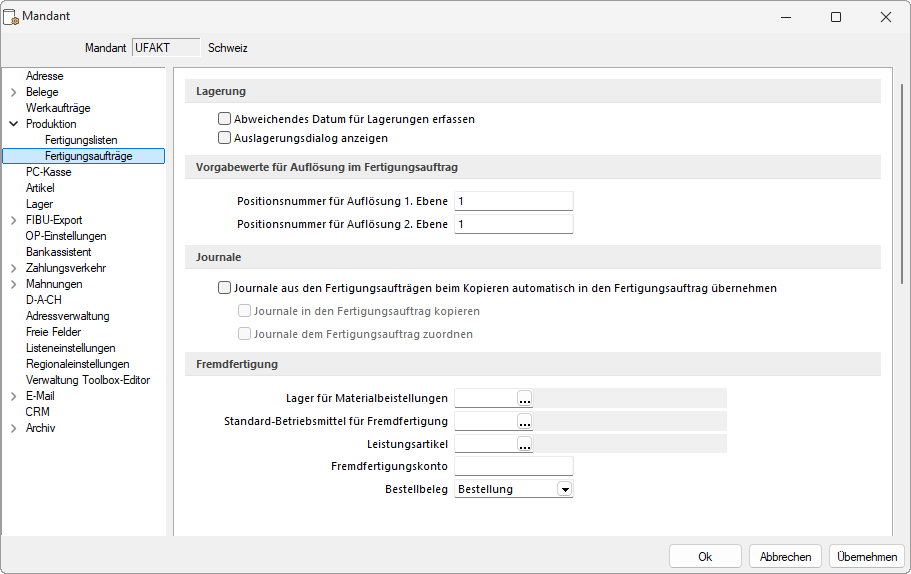Collapse the Produktion tree node

pyautogui.click(x=13, y=124)
